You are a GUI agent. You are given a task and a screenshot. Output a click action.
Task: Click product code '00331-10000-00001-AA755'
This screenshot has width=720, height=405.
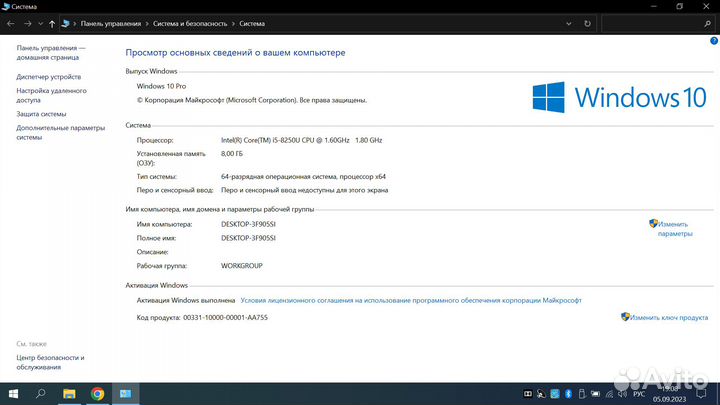[225, 317]
